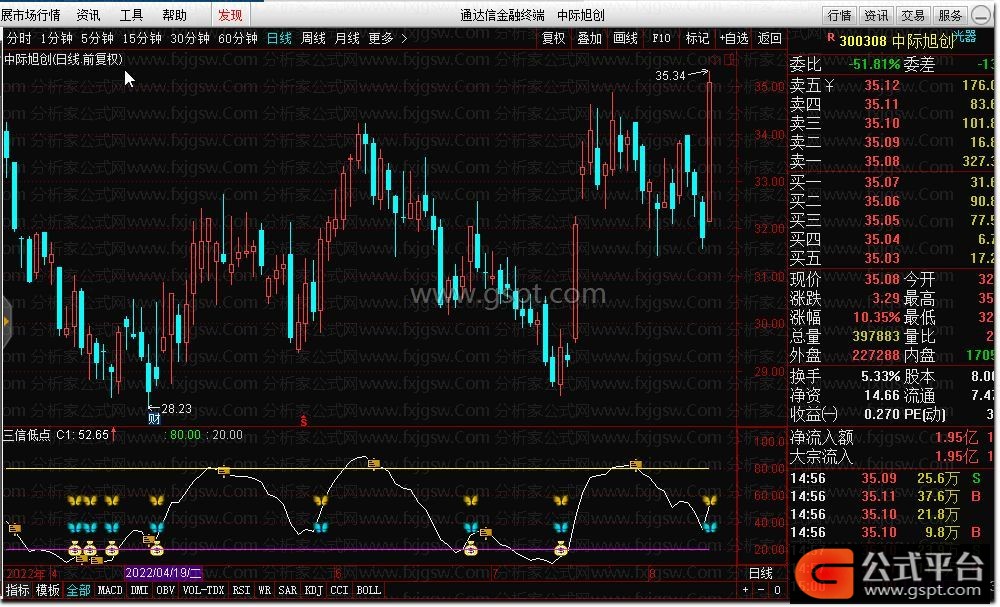The width and height of the screenshot is (1000, 607).
Task: Click the 卖五 dropdown arrow
Action: point(829,85)
